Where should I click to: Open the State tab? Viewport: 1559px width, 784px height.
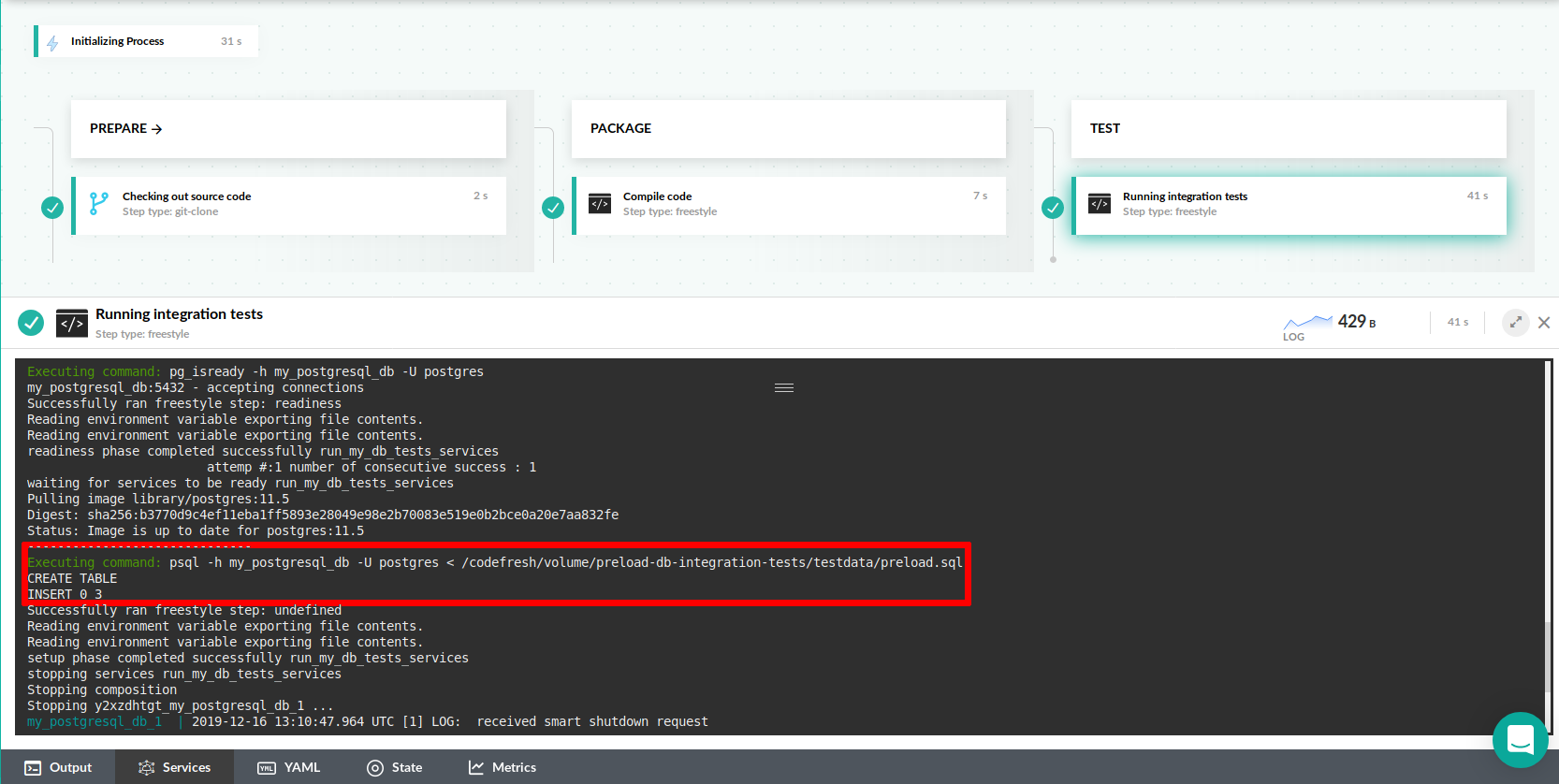(395, 767)
